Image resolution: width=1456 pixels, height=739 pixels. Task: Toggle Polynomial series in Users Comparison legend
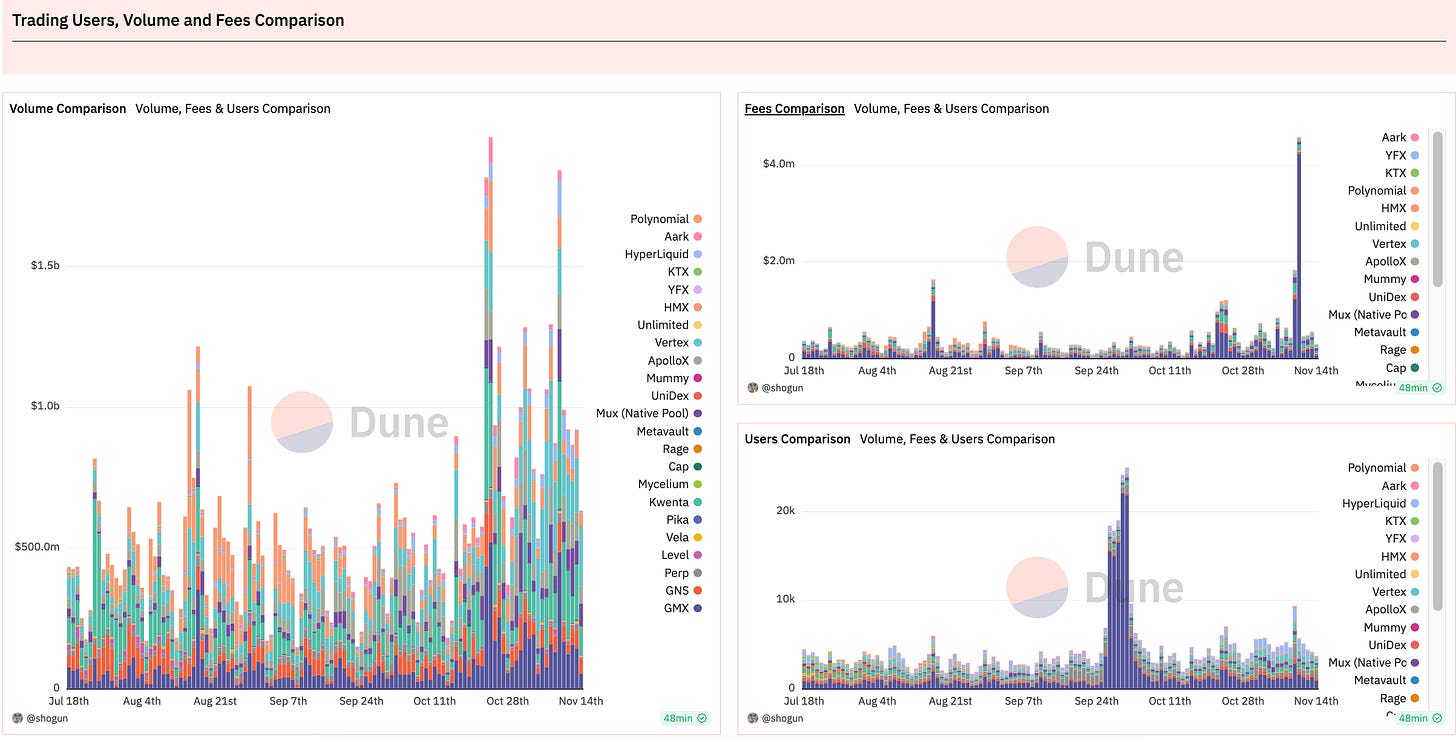[x=1383, y=468]
